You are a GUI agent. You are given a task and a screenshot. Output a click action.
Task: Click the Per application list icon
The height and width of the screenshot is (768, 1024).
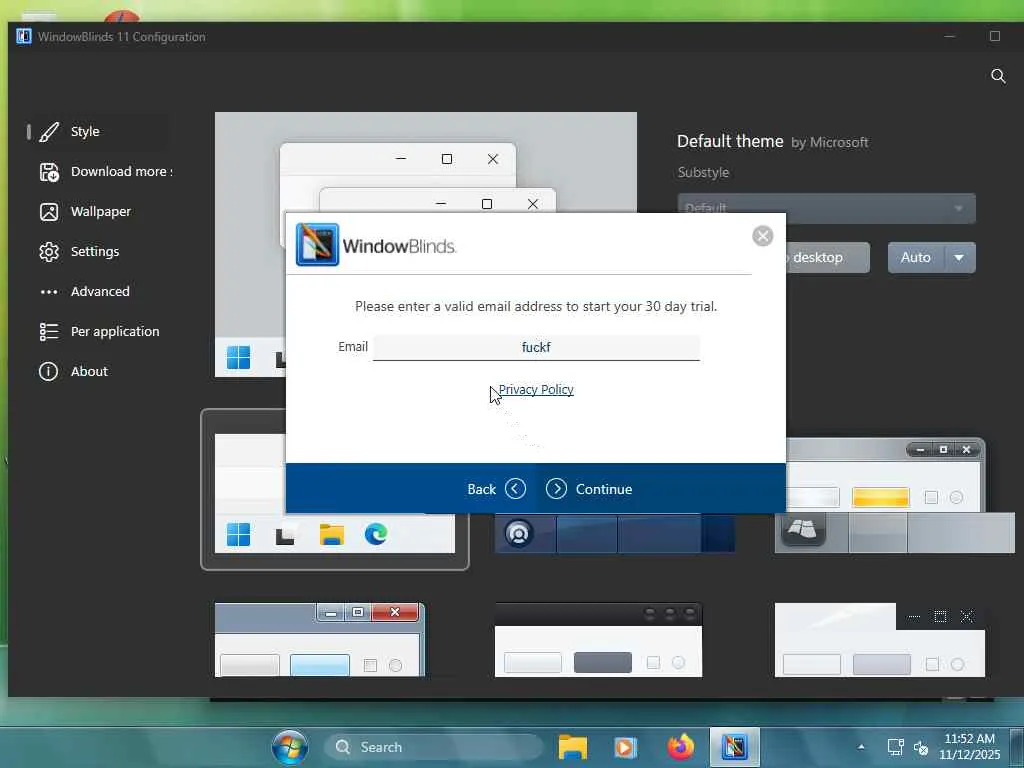click(x=49, y=332)
